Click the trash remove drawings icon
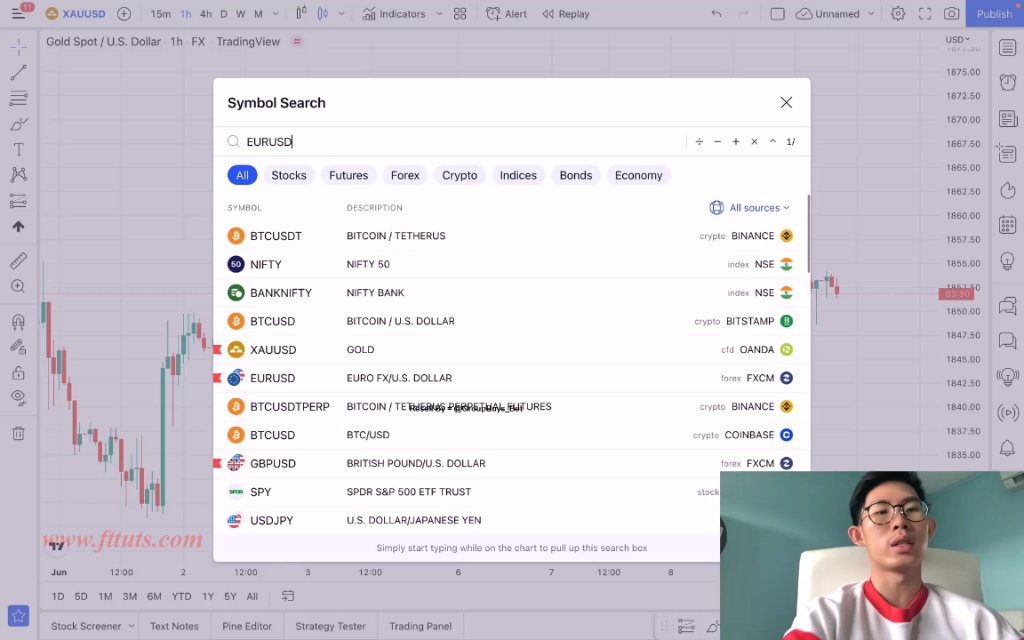This screenshot has width=1024, height=640. tap(18, 433)
